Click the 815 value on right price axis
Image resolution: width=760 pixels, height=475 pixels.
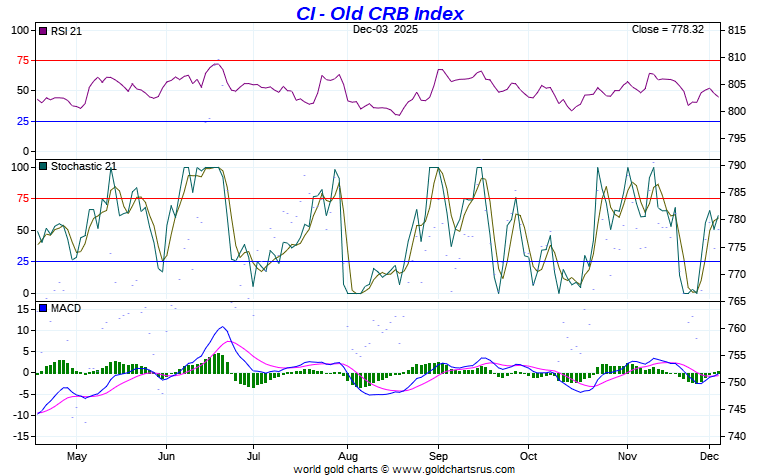click(738, 30)
